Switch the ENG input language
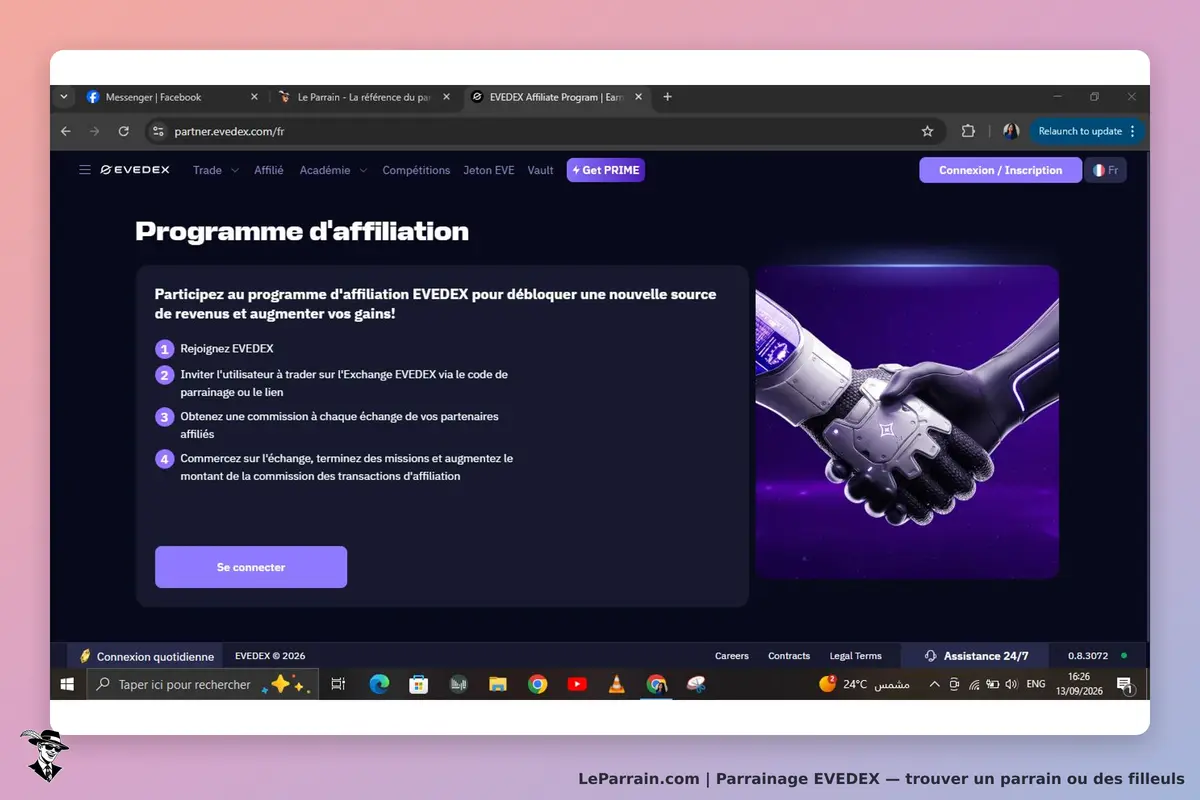The image size is (1200, 800). coord(1036,684)
